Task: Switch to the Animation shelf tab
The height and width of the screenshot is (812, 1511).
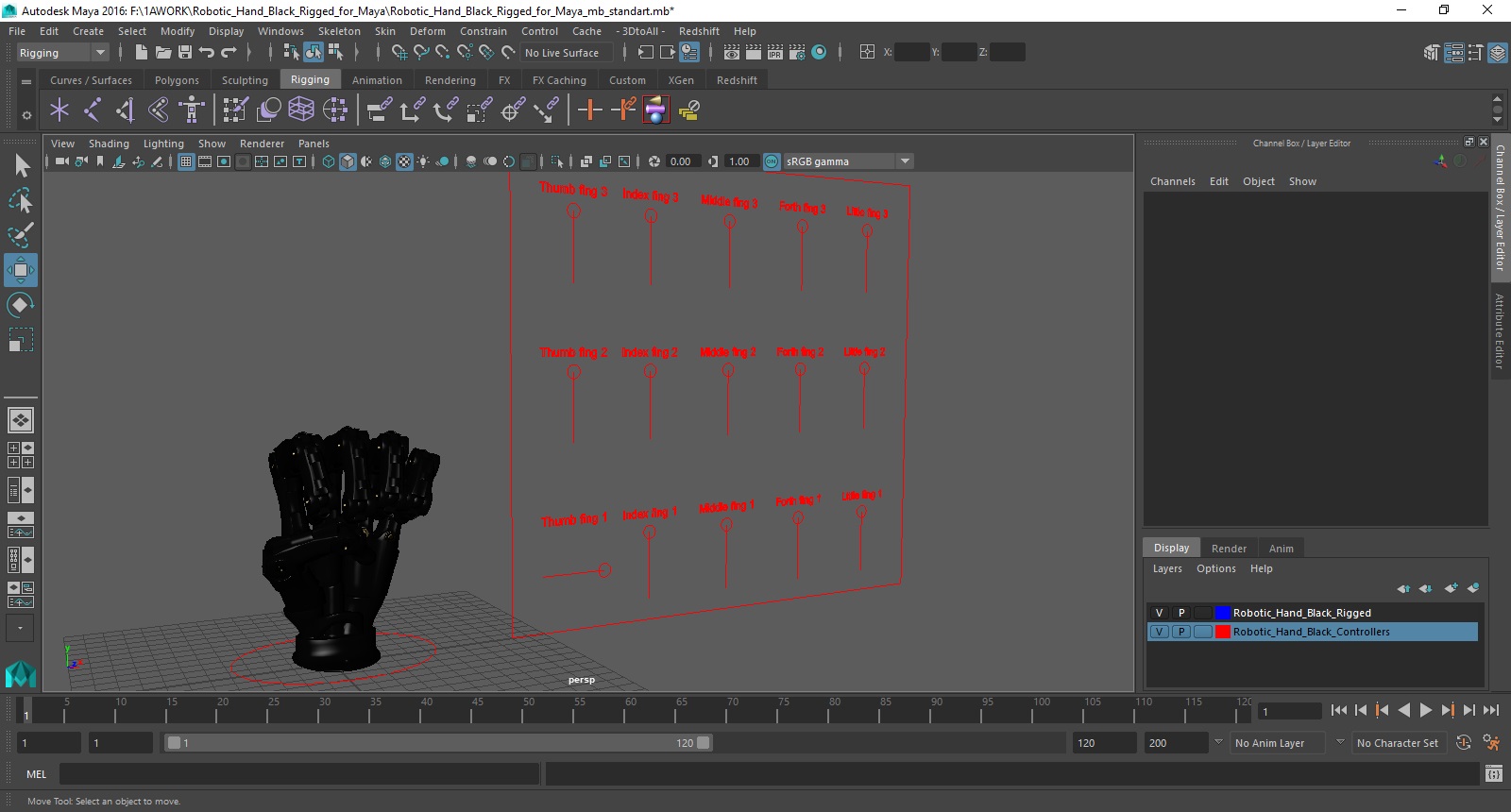Action: [x=377, y=80]
